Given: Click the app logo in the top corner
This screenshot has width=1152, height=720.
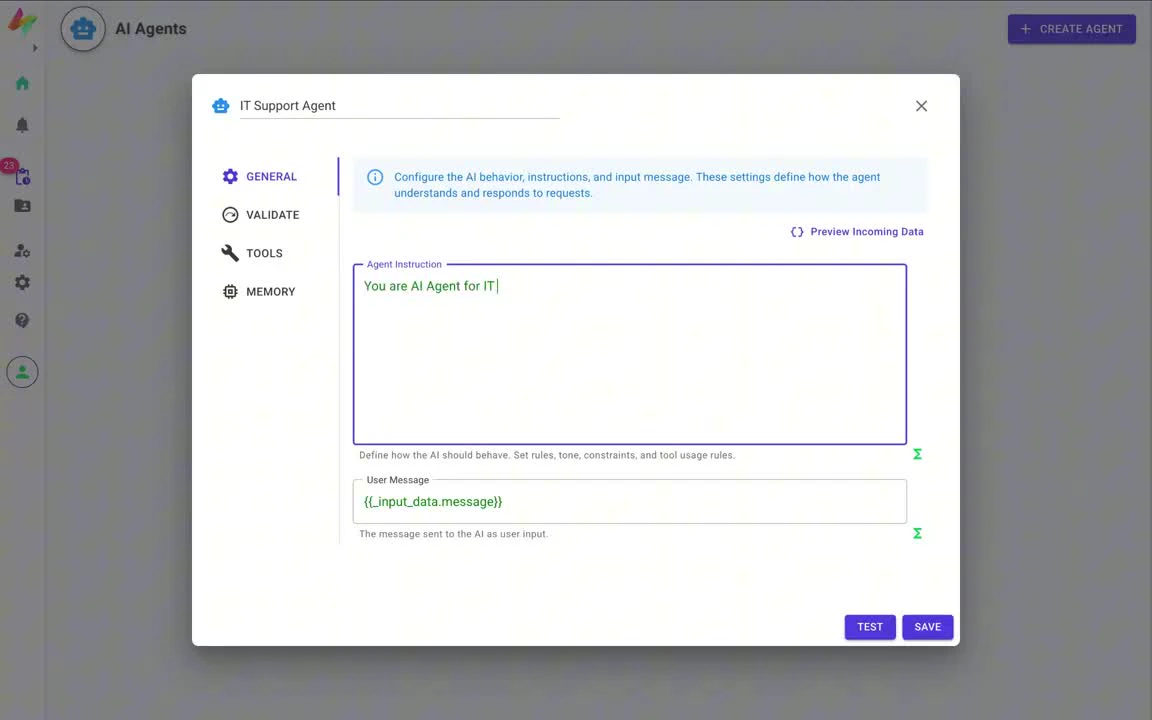Looking at the screenshot, I should click(x=22, y=22).
